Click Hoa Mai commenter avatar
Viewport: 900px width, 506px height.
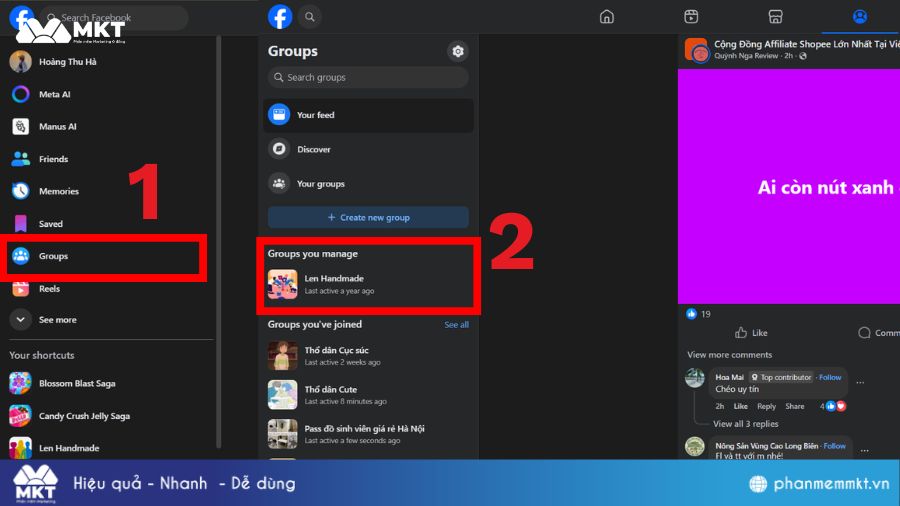point(695,378)
